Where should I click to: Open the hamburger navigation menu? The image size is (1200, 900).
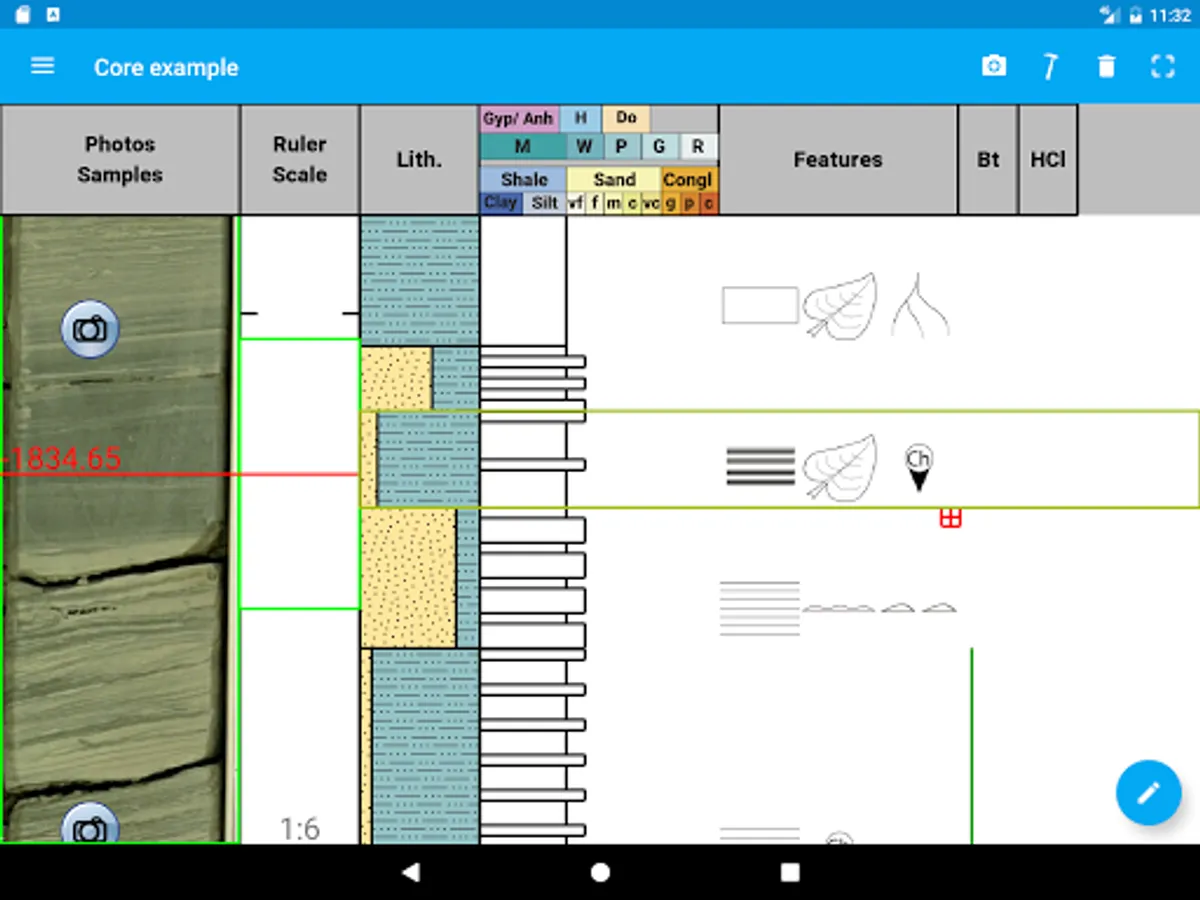(x=42, y=67)
